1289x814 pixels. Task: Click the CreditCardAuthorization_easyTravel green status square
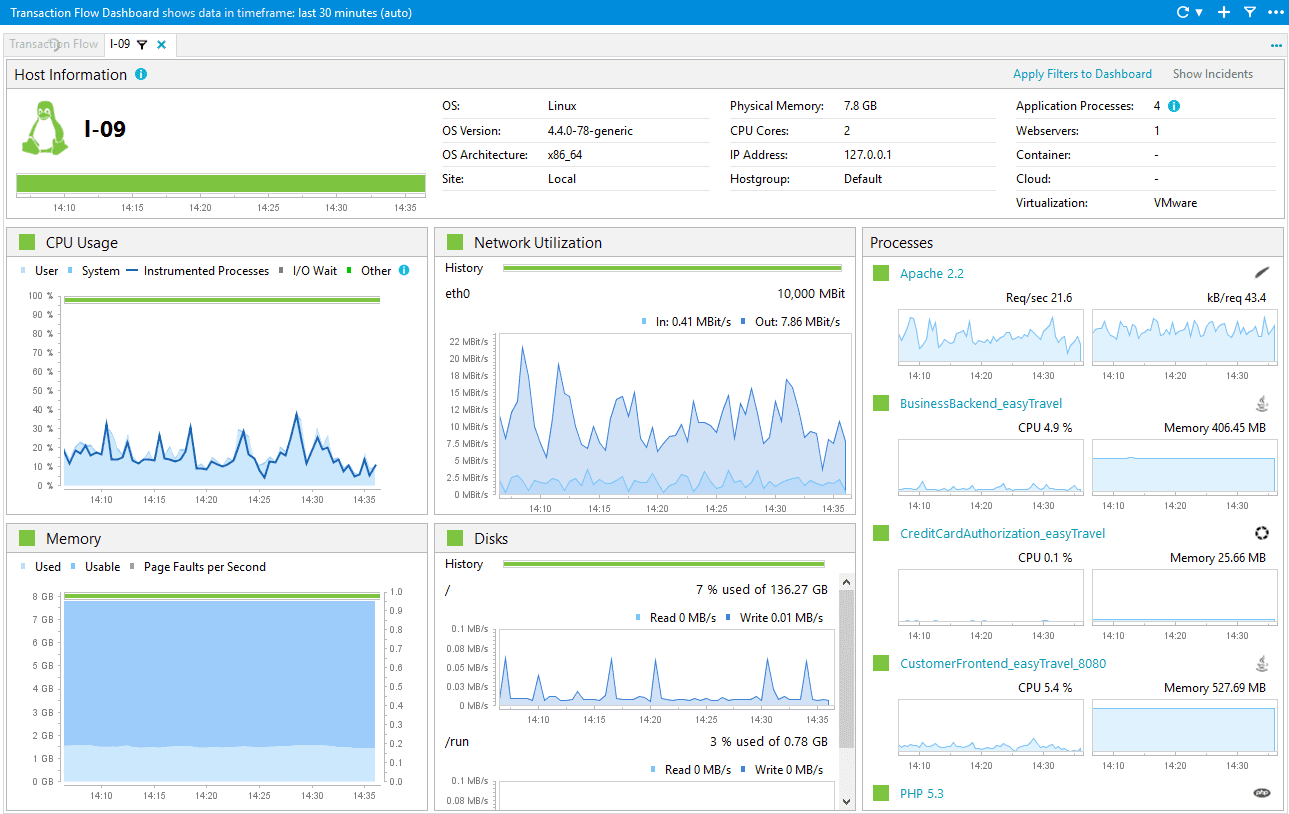[x=881, y=533]
